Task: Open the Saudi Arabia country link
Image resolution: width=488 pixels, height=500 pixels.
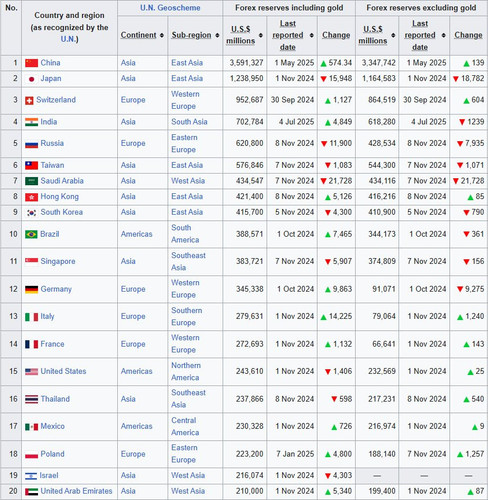Action: 62,181
